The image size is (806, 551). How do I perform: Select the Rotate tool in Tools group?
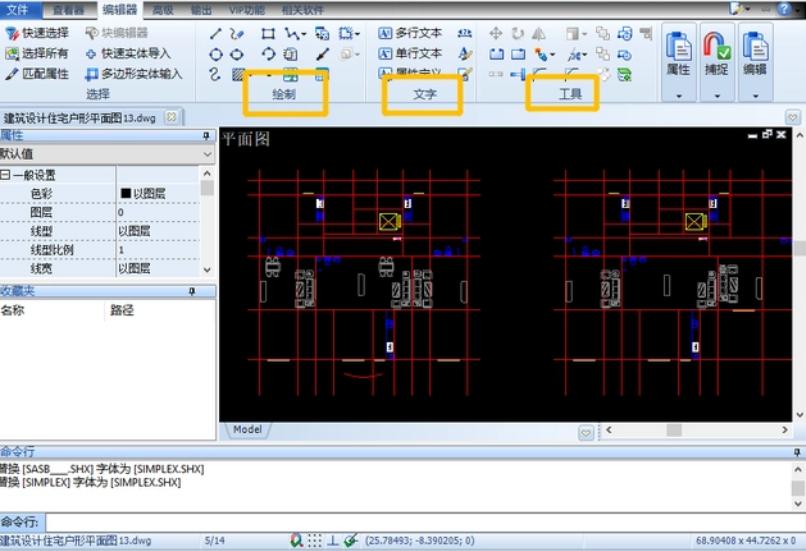[x=517, y=34]
